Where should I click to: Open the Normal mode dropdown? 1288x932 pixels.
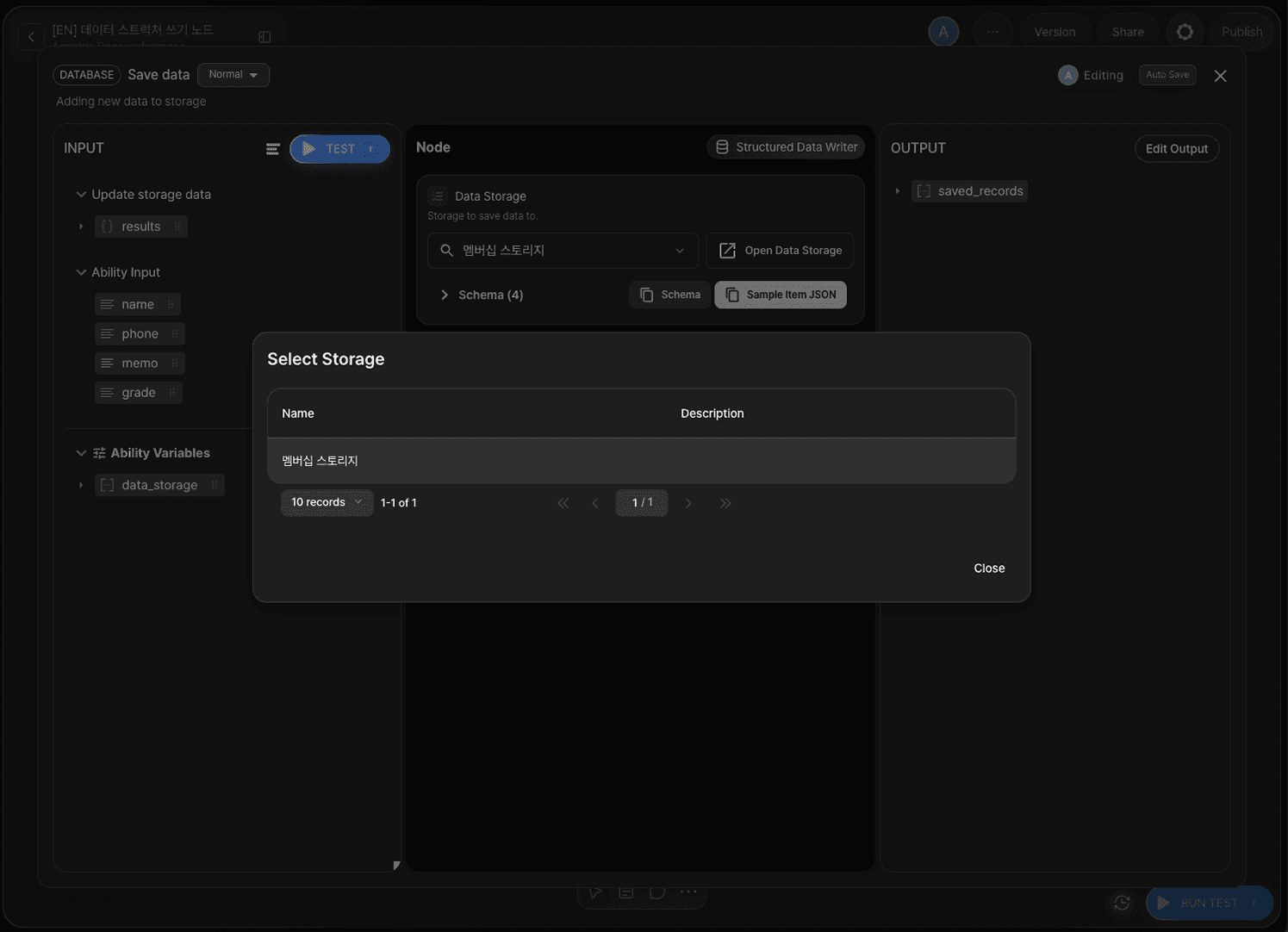tap(233, 75)
